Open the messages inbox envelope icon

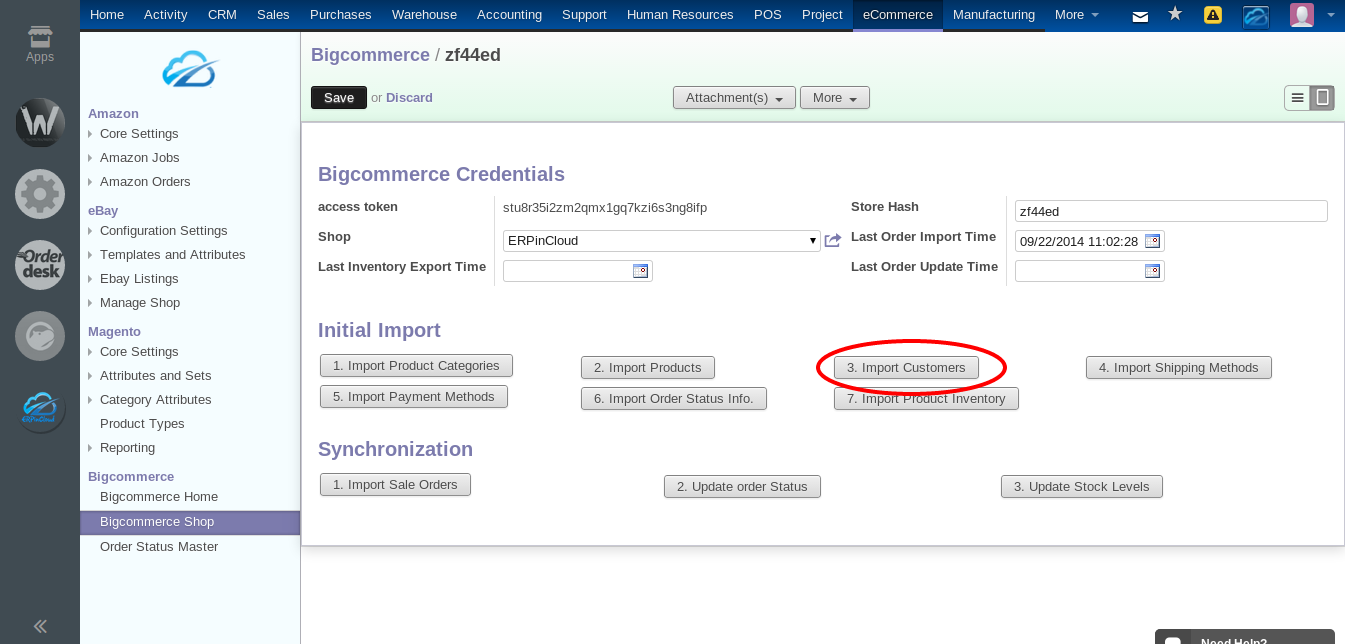pyautogui.click(x=1140, y=15)
